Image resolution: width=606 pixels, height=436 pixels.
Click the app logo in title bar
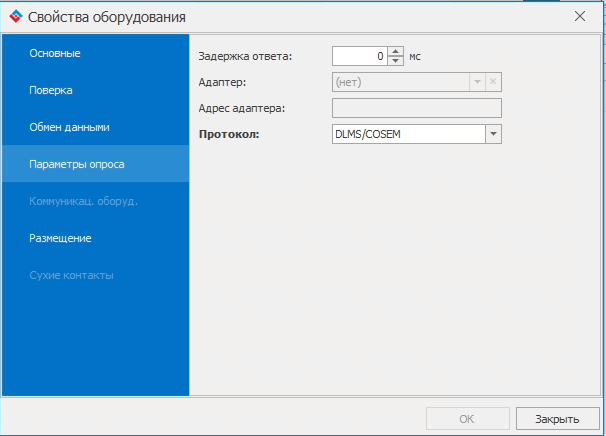coord(14,16)
